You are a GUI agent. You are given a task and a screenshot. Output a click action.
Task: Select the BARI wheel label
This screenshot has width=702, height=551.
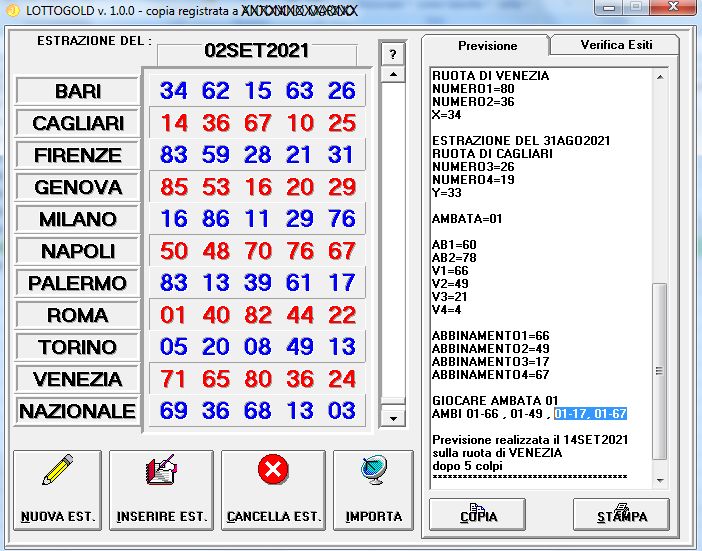point(77,91)
